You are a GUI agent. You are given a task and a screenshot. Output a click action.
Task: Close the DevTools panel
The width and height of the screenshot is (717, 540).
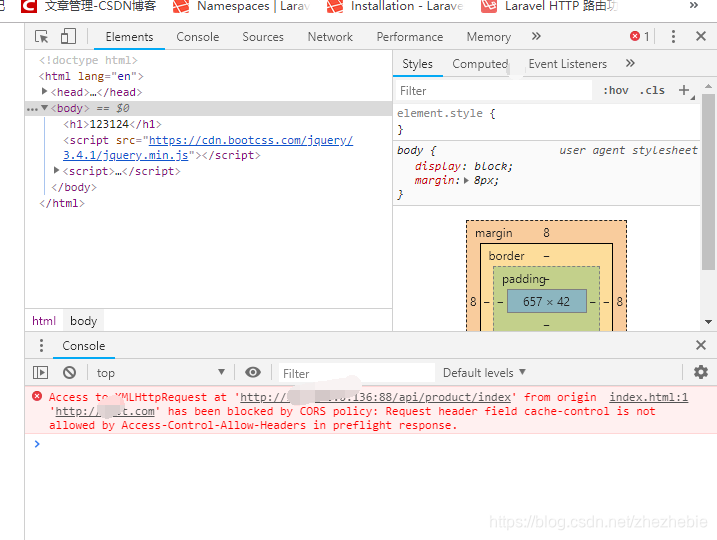coord(701,36)
